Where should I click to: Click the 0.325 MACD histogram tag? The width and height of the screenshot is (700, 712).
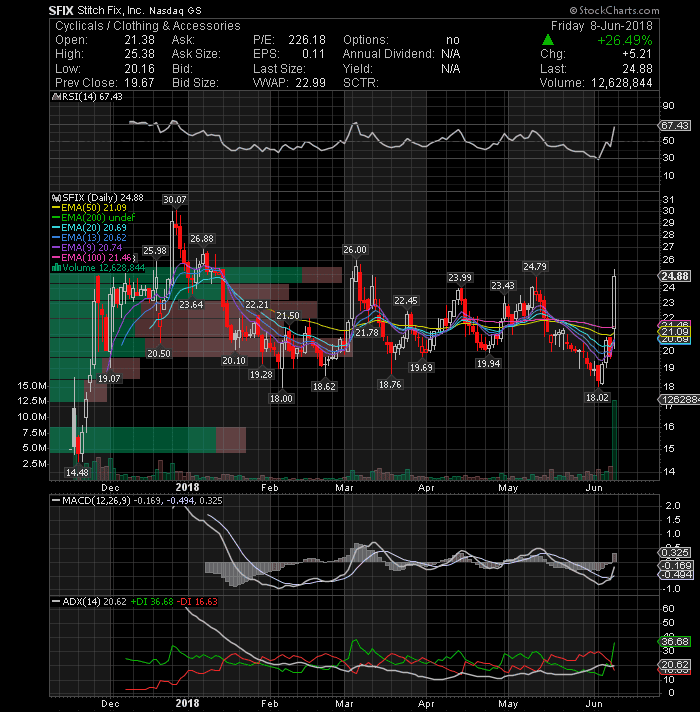click(675, 553)
